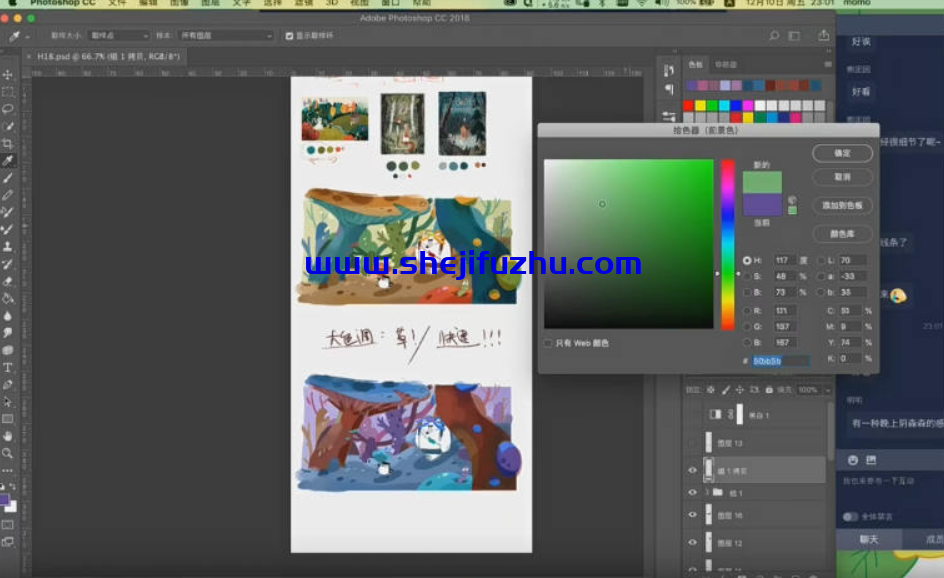Select the 图层 13 layer row

pos(756,443)
